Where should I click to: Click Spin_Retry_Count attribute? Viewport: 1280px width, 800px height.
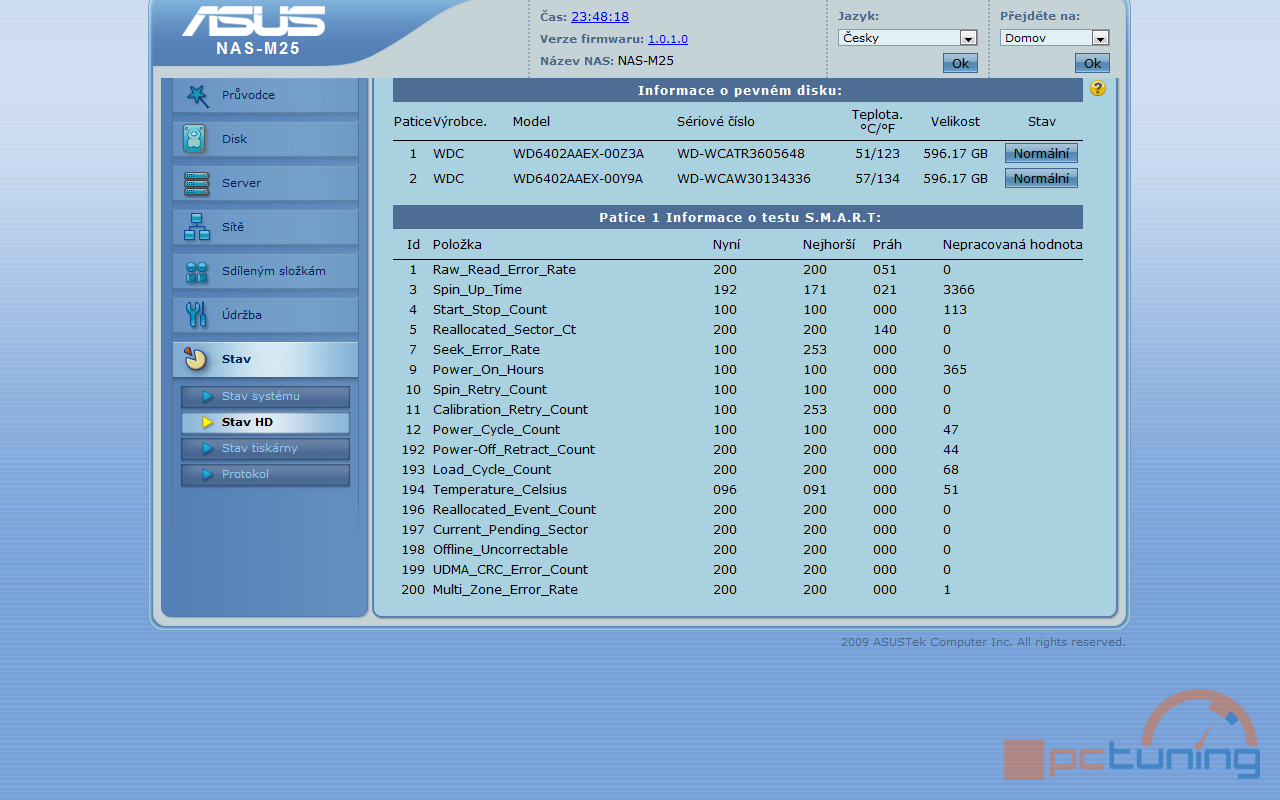[x=490, y=390]
